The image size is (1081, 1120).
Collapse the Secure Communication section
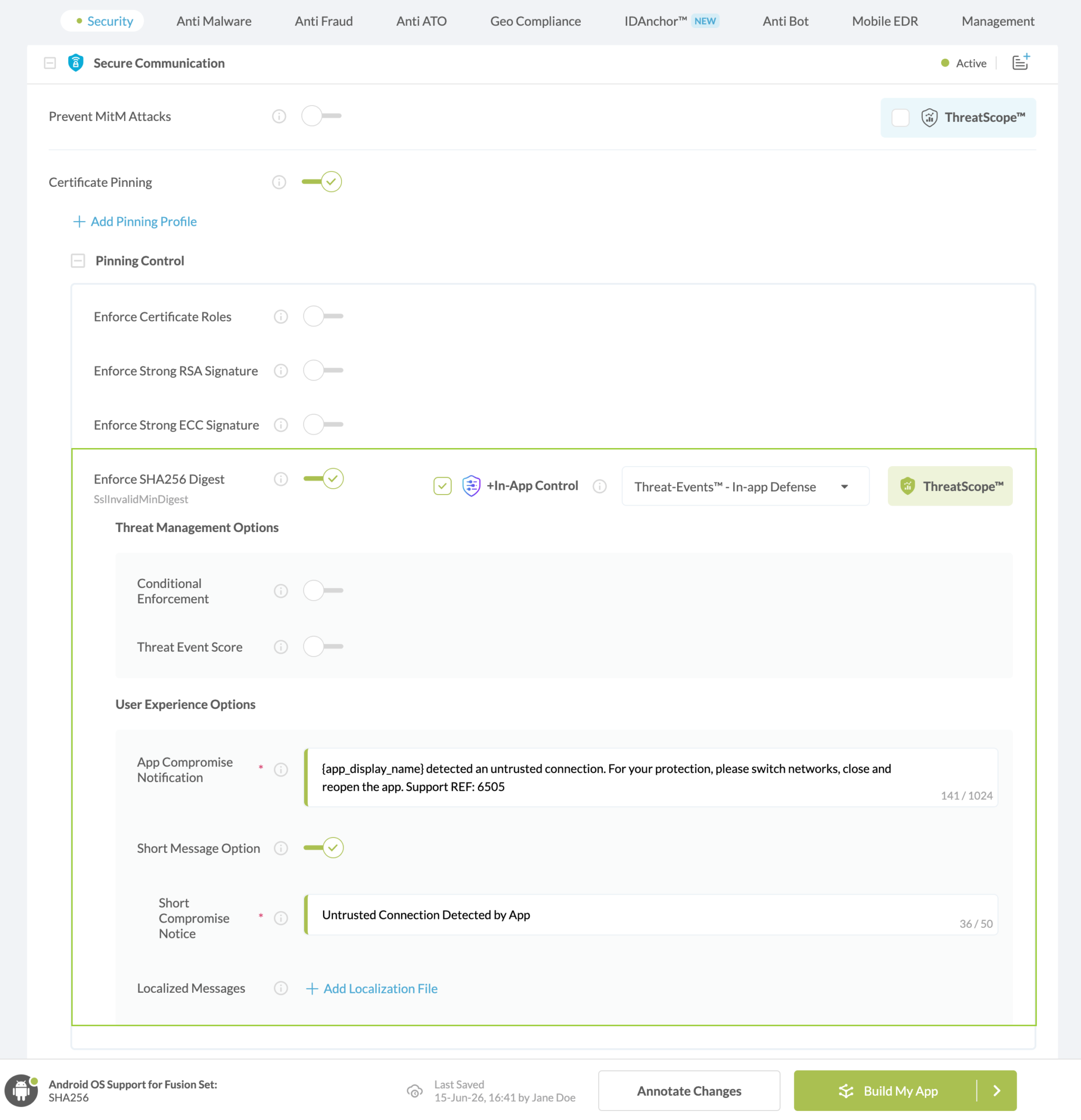pyautogui.click(x=50, y=63)
